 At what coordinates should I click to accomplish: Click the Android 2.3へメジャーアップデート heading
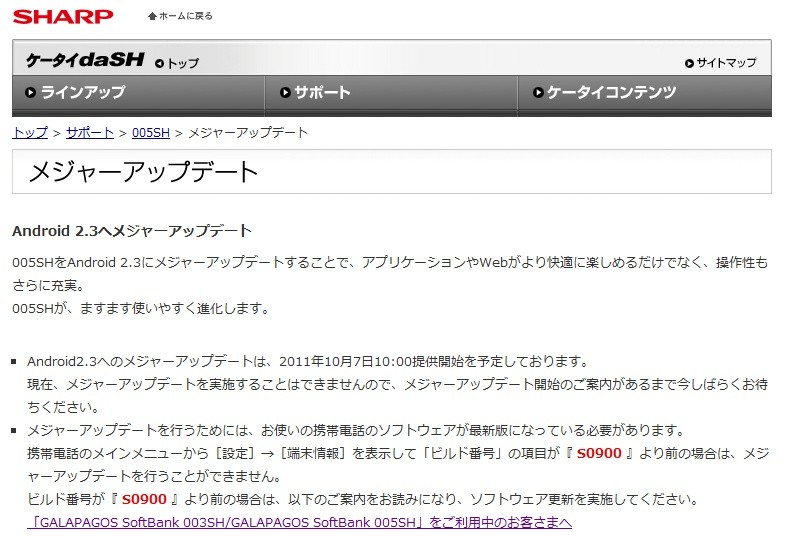coord(132,231)
